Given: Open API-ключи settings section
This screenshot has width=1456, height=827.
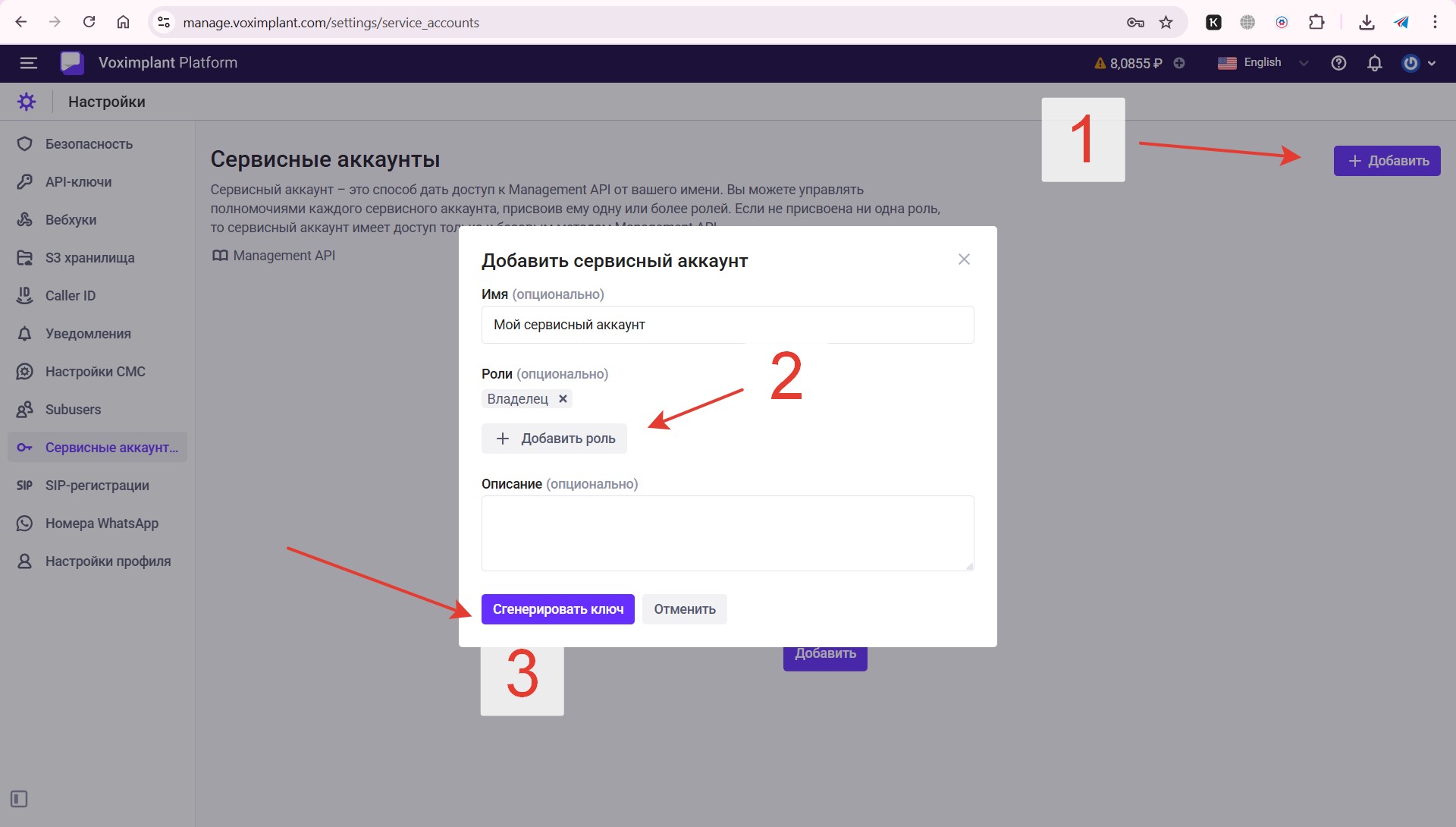Looking at the screenshot, I should point(78,182).
